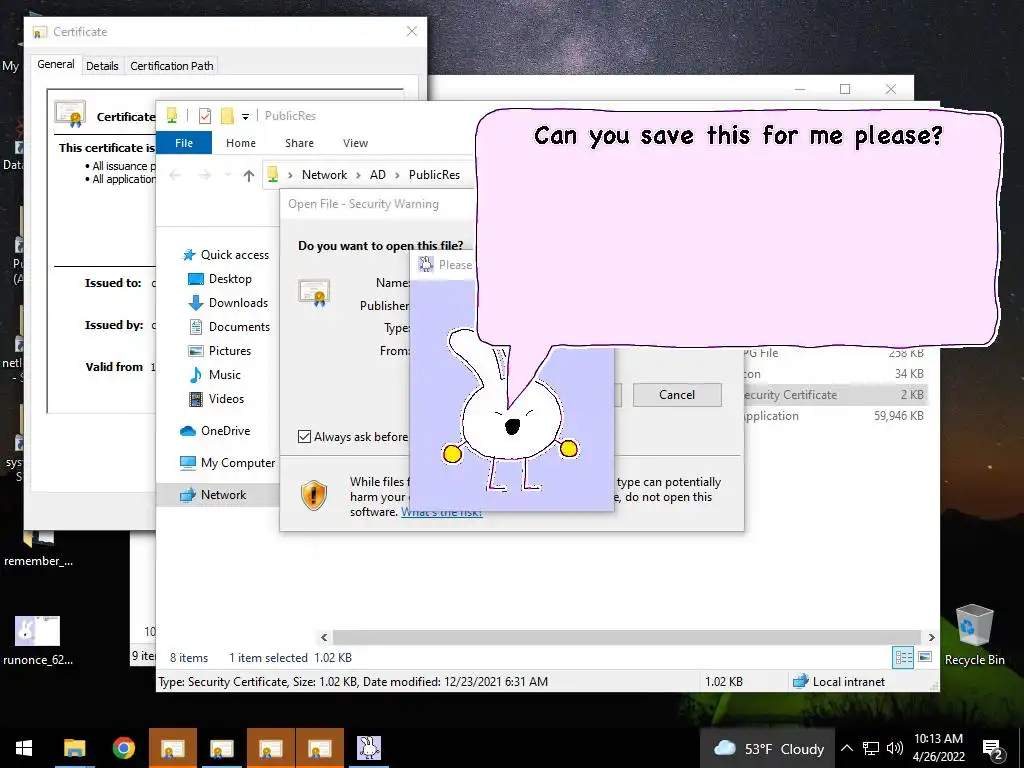Click the network icon in system tray
The height and width of the screenshot is (768, 1024).
tap(871, 748)
